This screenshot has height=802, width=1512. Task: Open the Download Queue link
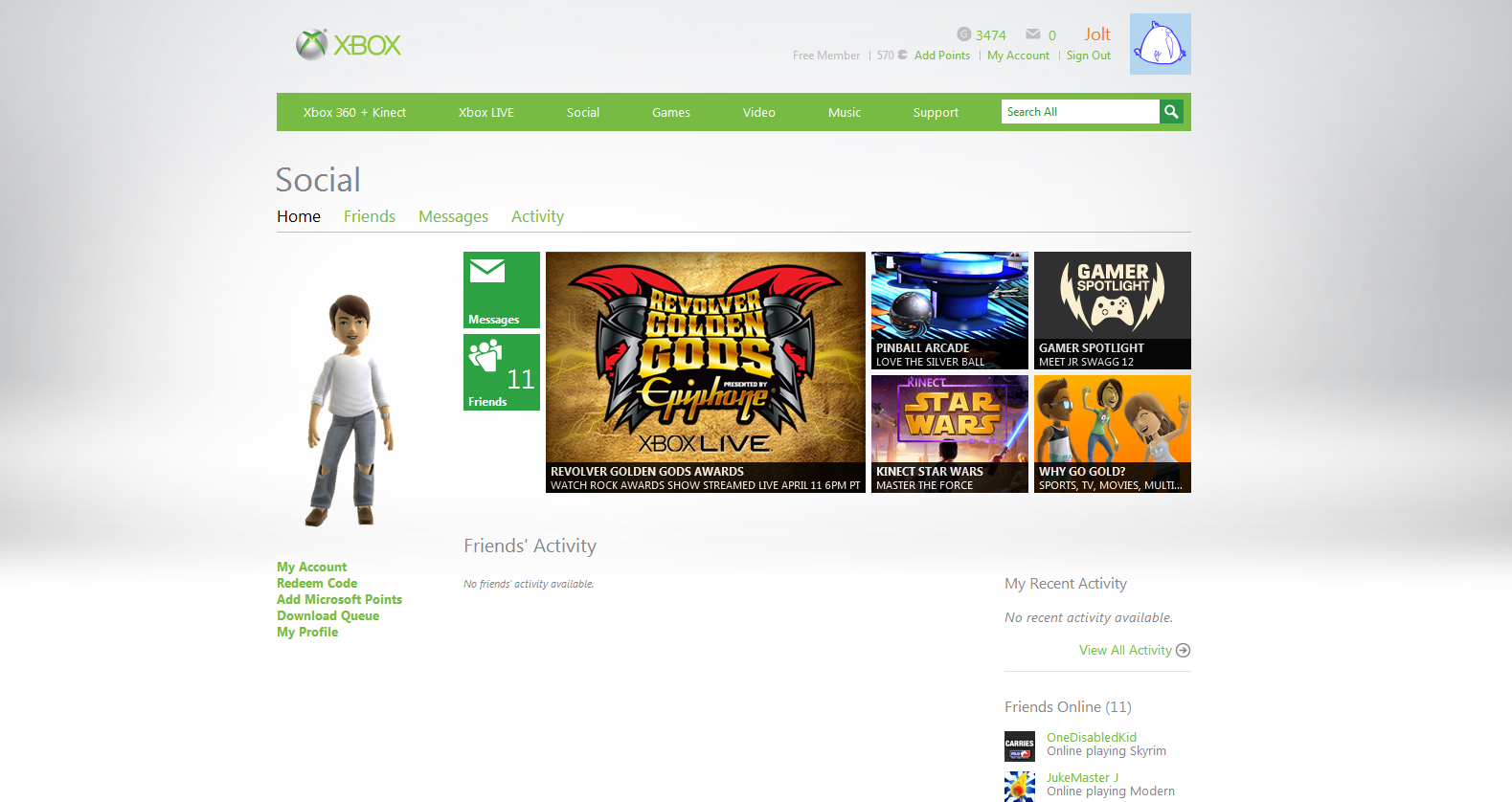point(328,615)
